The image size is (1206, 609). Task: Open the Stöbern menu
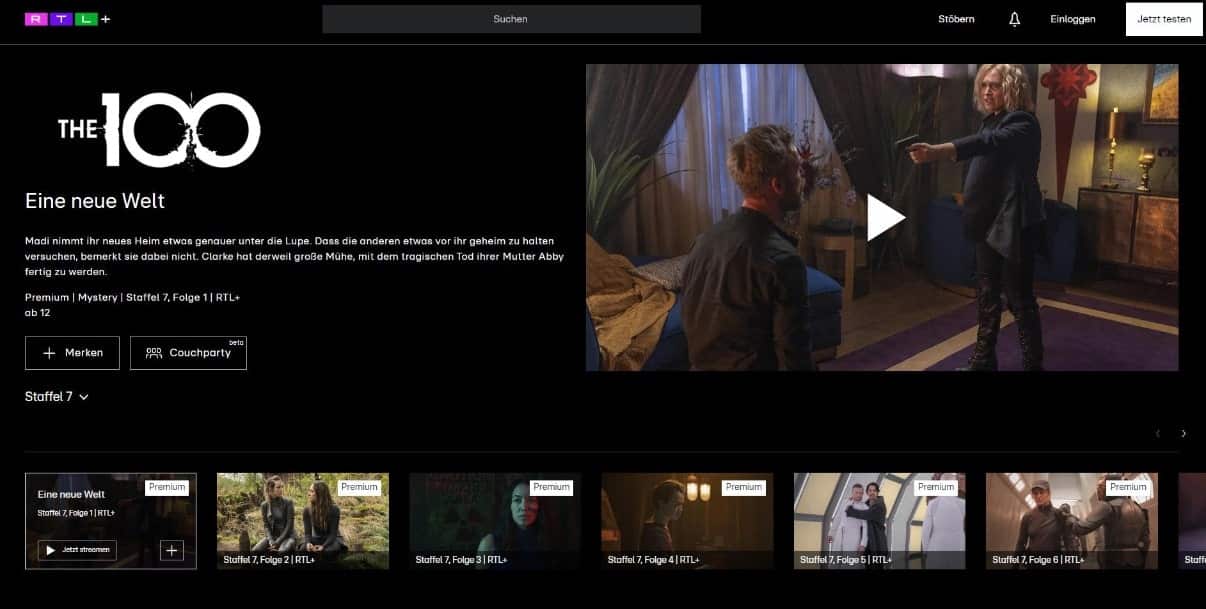956,19
